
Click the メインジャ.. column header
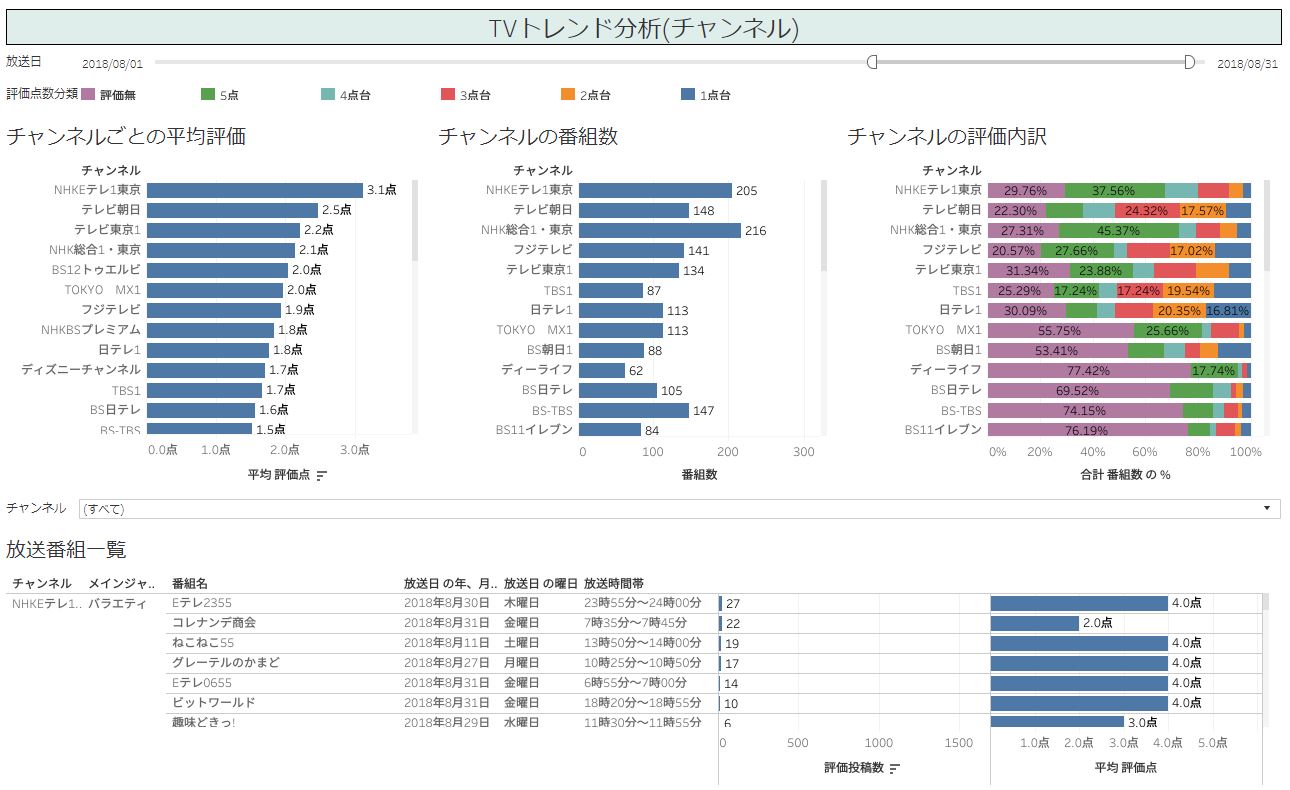pyautogui.click(x=122, y=583)
